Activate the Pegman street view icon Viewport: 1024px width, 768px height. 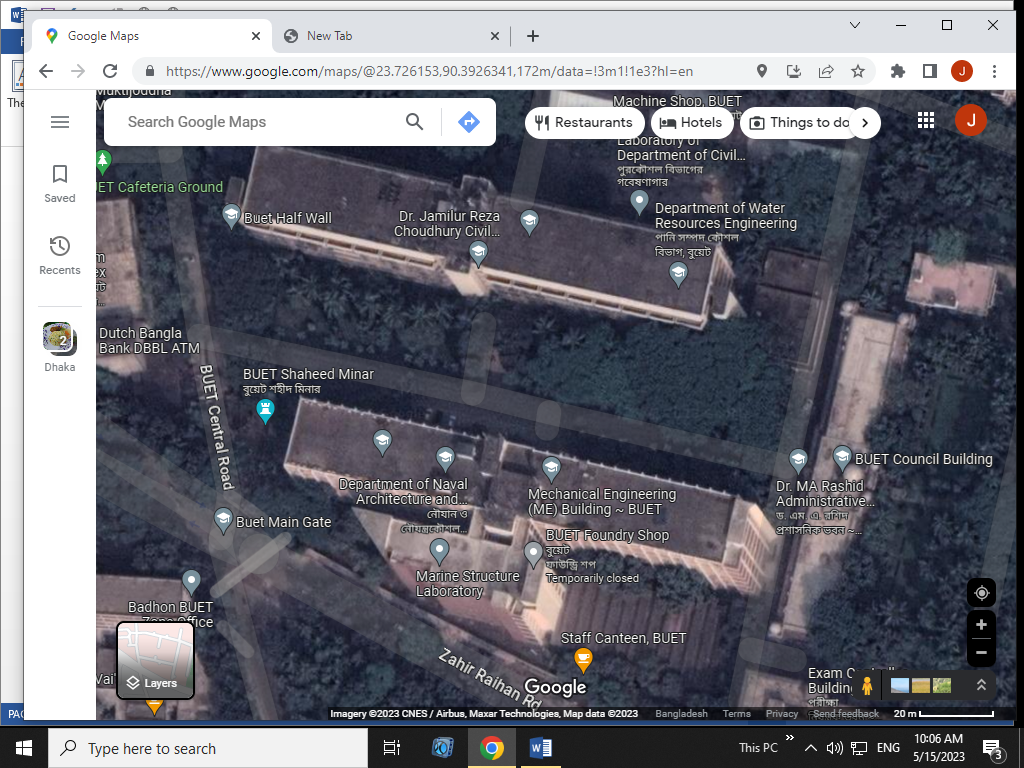point(866,686)
